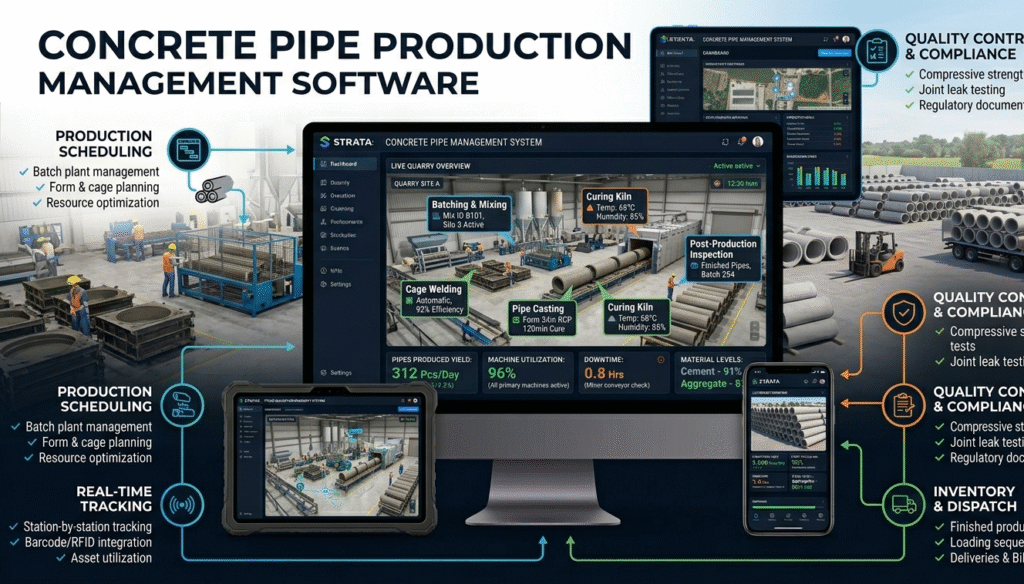Click the Machine Utilization 96% card

[527, 373]
